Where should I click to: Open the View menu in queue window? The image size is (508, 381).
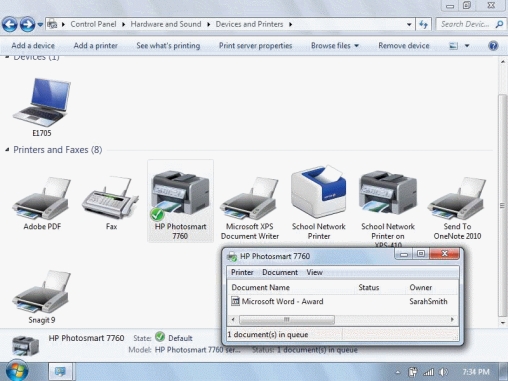[314, 272]
